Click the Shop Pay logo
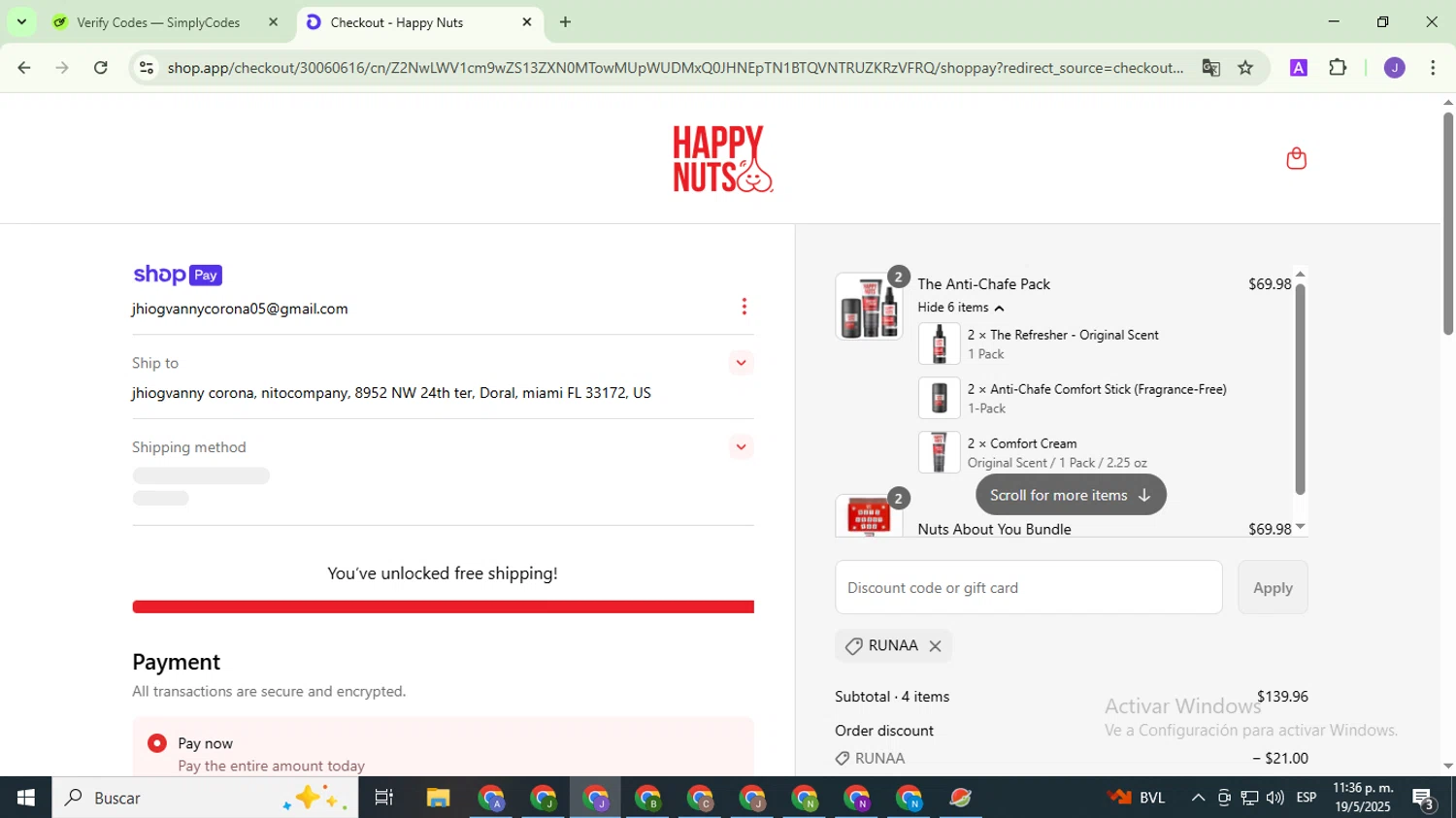This screenshot has height=818, width=1456. coord(178,275)
